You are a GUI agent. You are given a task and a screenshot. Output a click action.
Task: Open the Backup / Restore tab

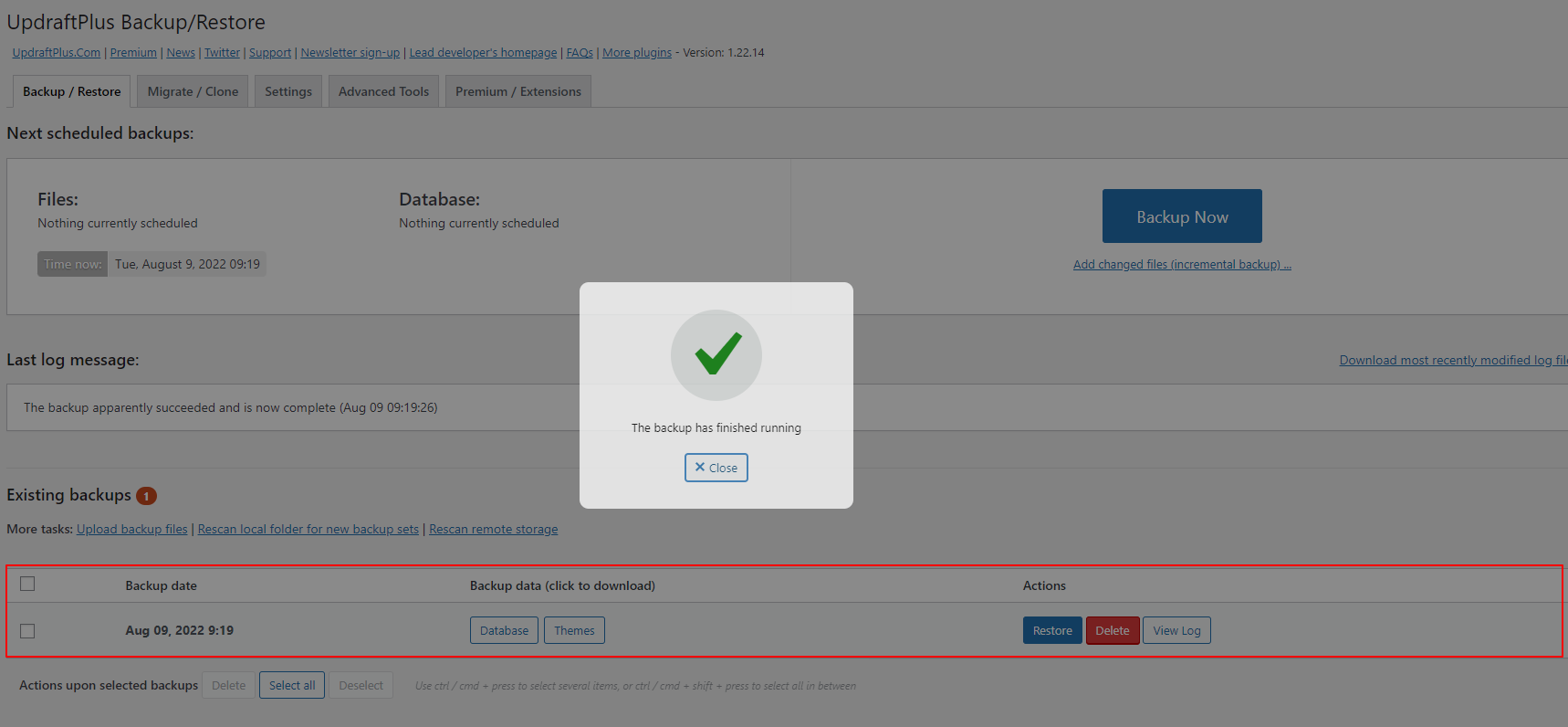pyautogui.click(x=72, y=91)
